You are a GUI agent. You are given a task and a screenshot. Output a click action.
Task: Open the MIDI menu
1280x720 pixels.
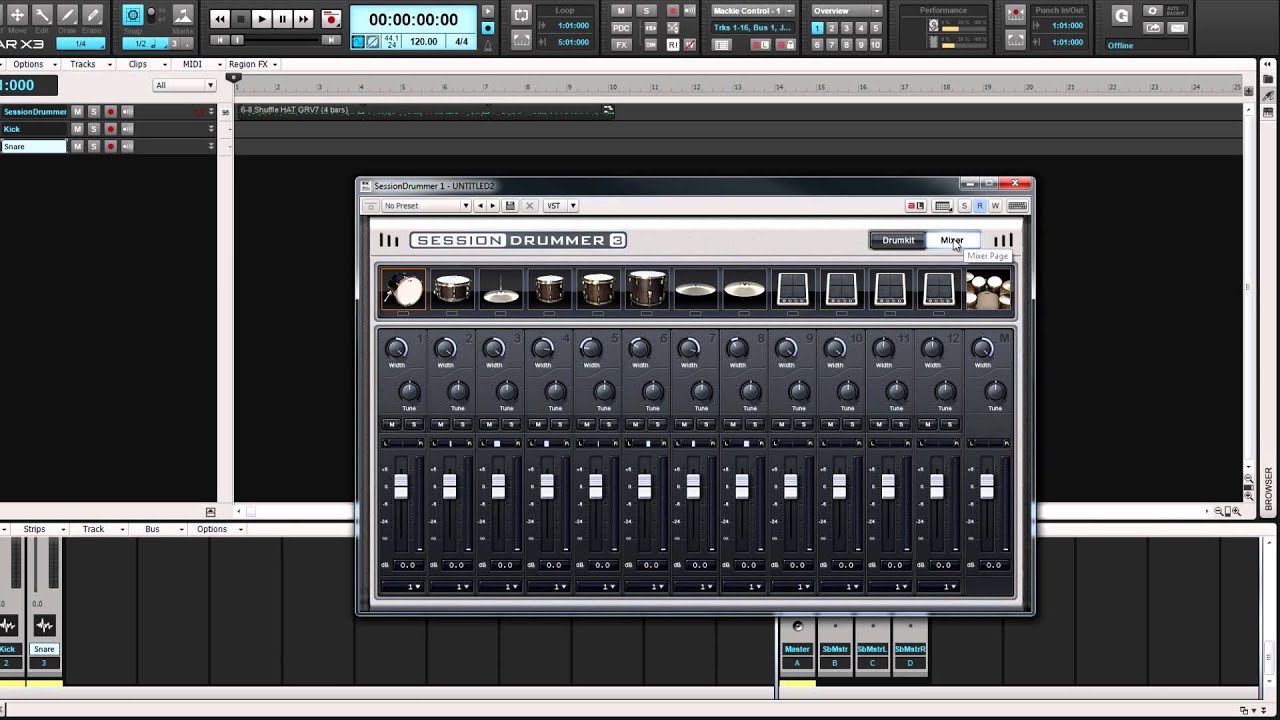coord(197,64)
